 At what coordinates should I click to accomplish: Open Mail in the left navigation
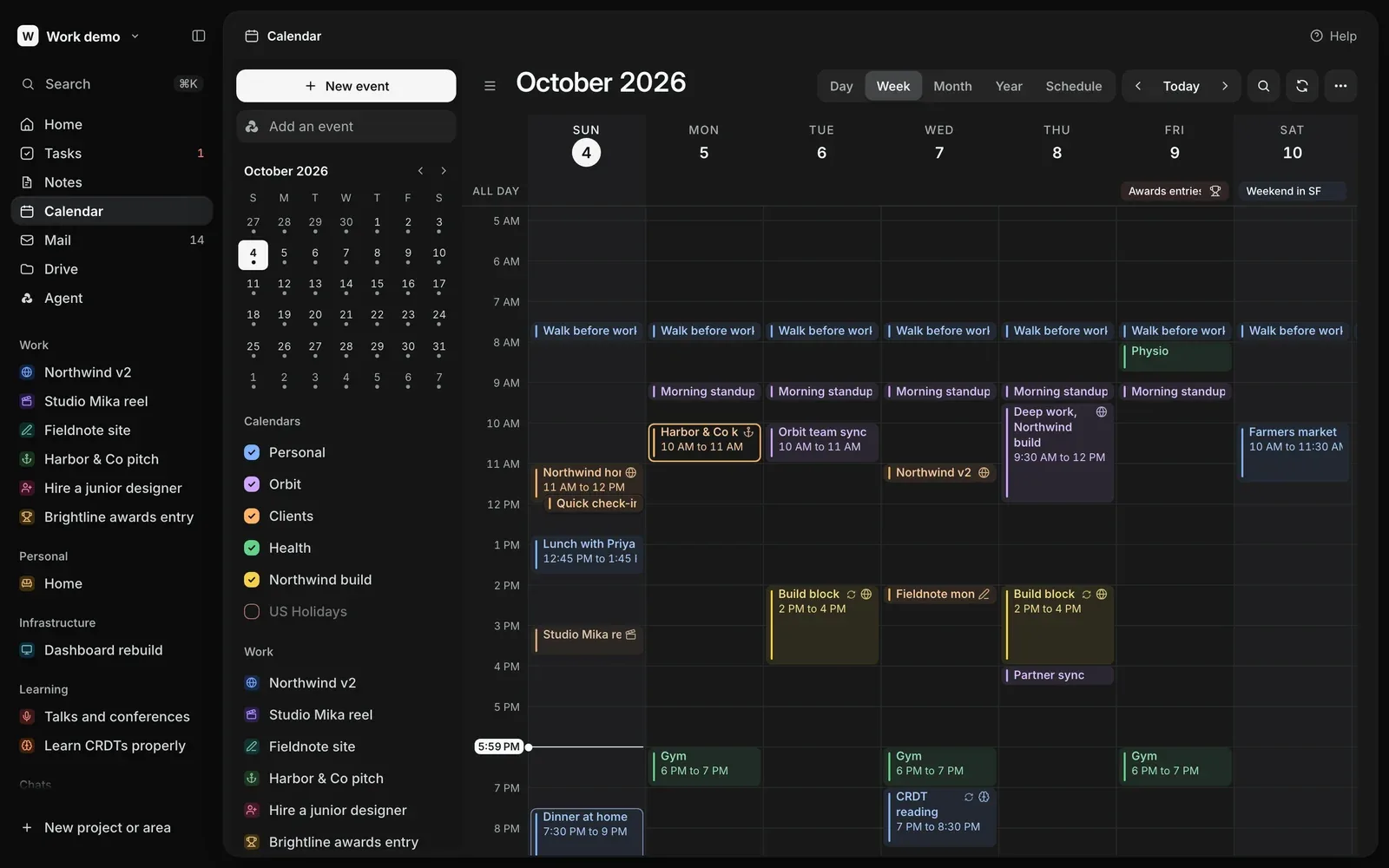pos(112,240)
